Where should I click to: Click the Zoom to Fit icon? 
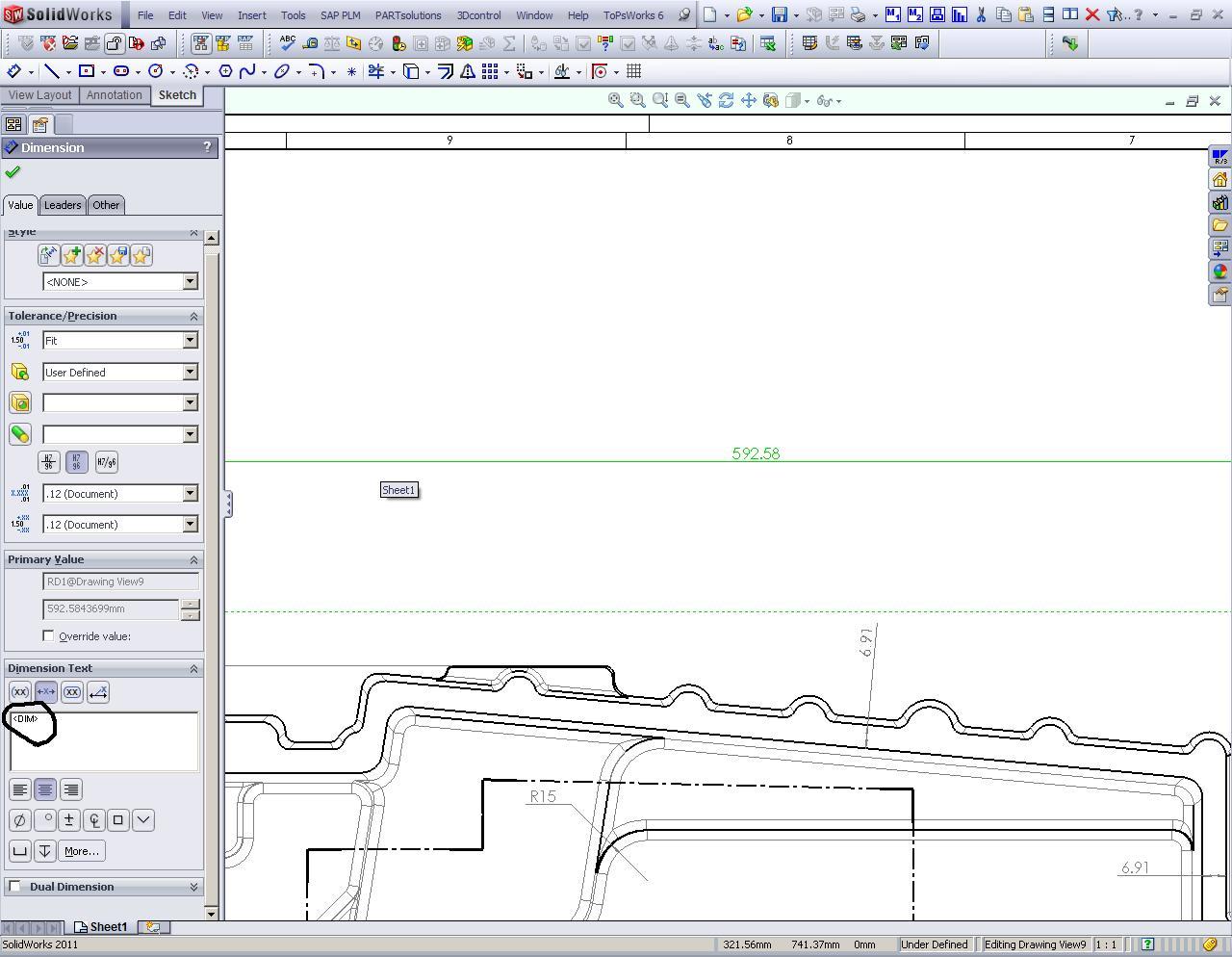coord(615,100)
